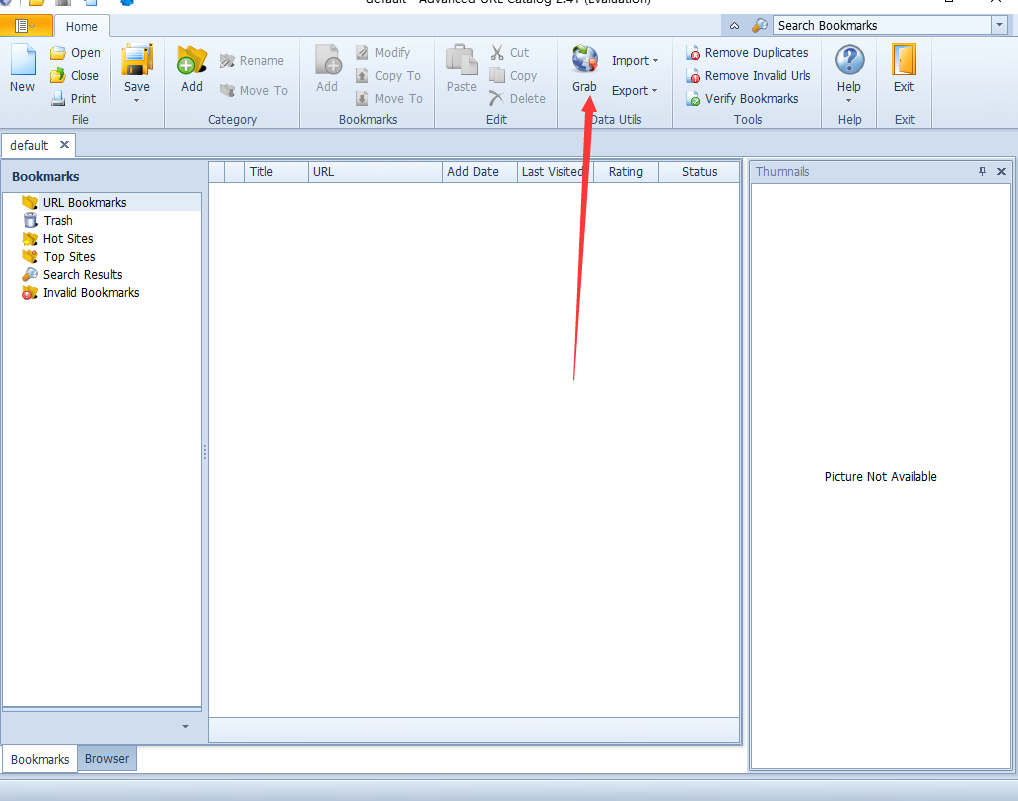
Task: Select the Trash folder
Action: (57, 221)
